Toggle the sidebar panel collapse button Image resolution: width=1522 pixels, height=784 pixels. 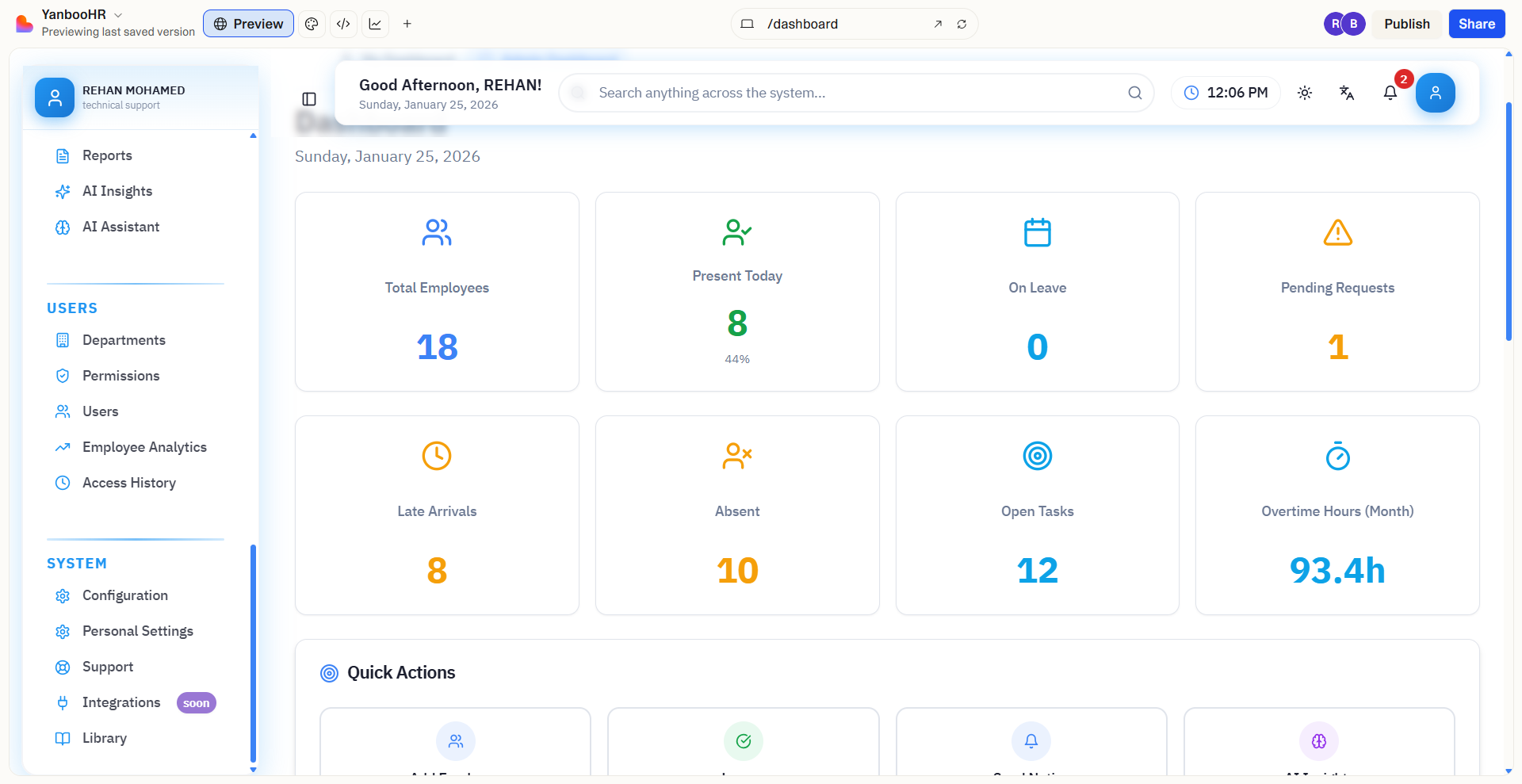(309, 99)
